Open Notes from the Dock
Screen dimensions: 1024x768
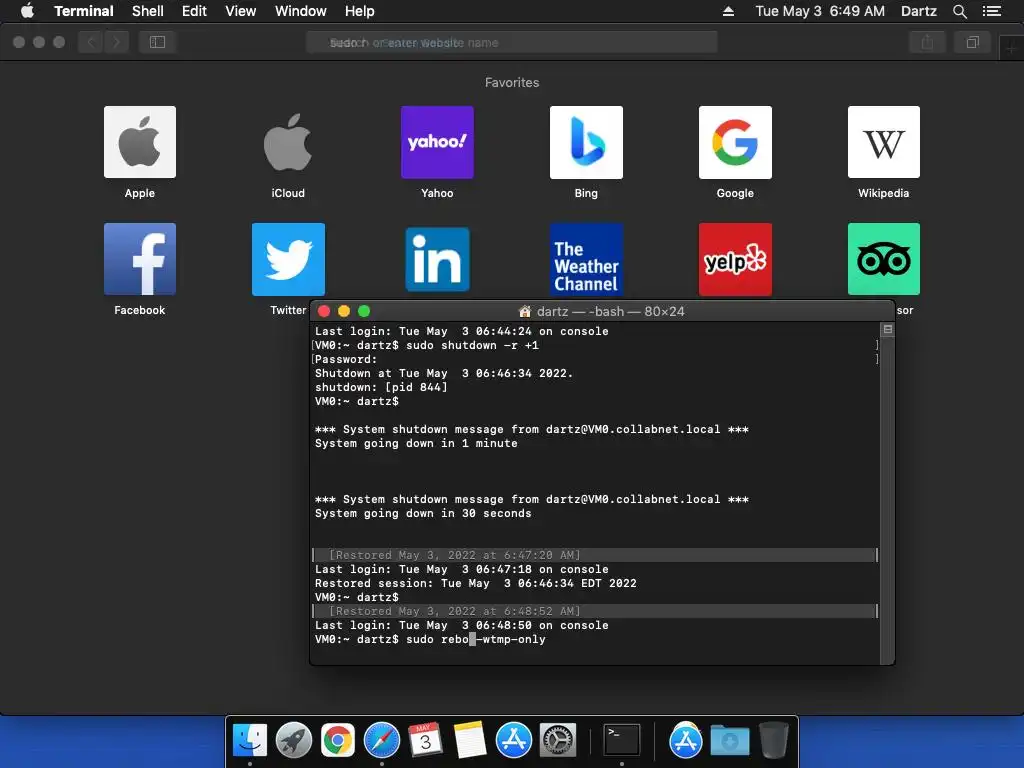pos(470,741)
